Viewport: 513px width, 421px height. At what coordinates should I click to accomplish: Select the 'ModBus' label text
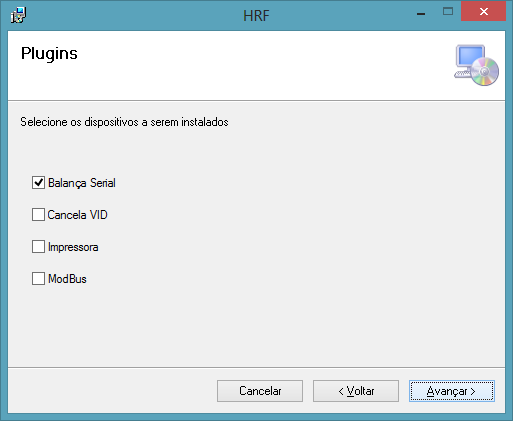[67, 279]
